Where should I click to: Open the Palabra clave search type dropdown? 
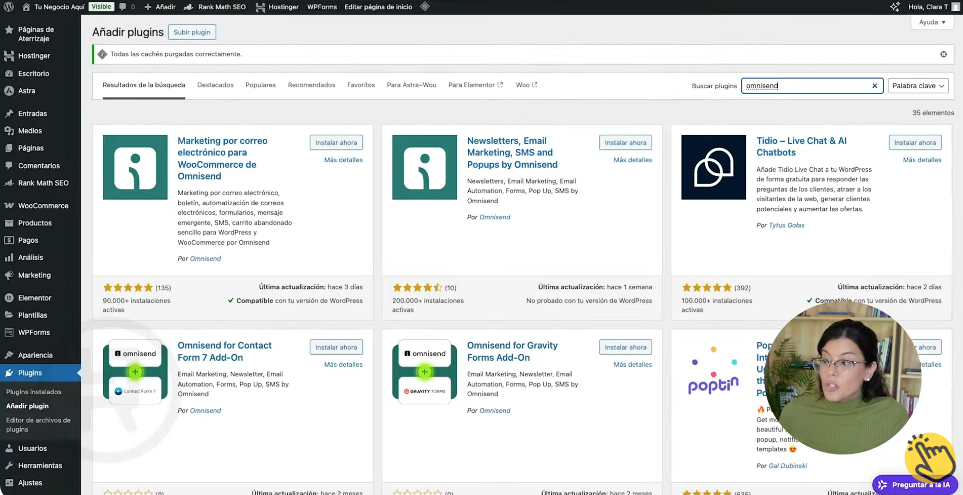coord(918,86)
